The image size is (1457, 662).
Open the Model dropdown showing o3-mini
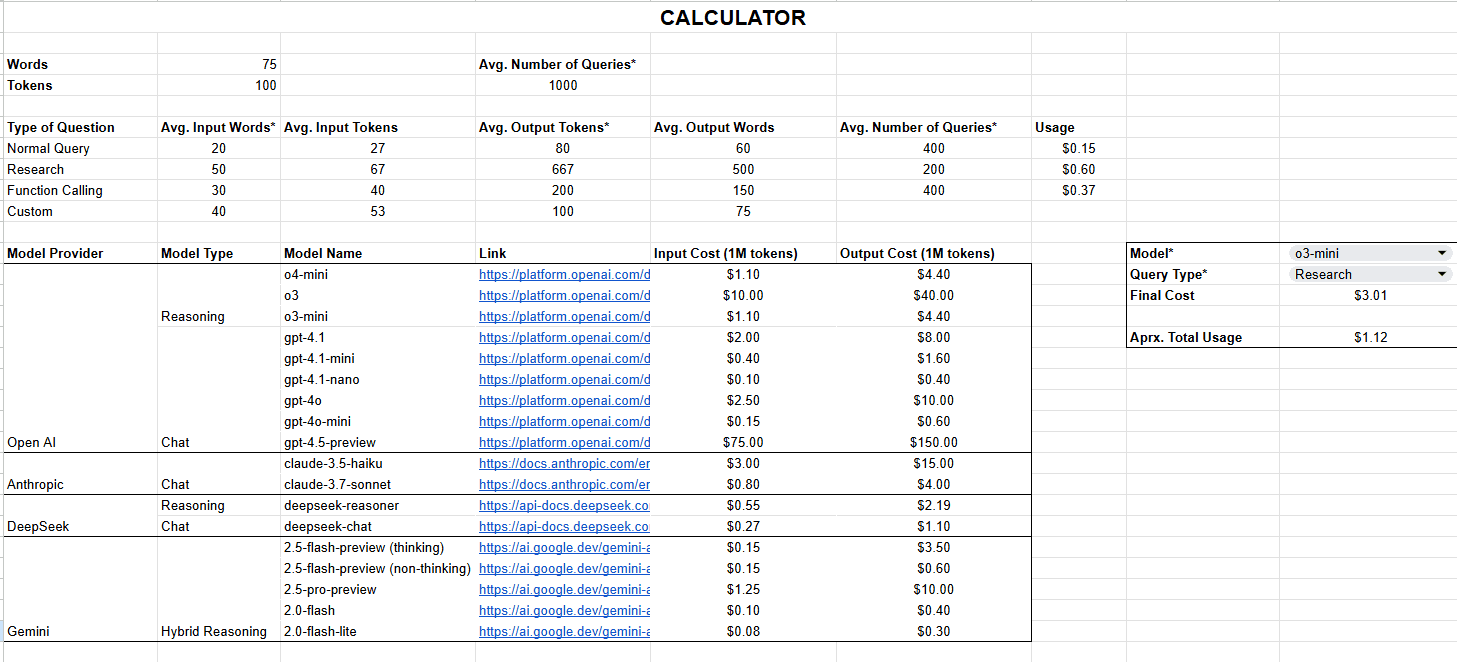(1370, 253)
